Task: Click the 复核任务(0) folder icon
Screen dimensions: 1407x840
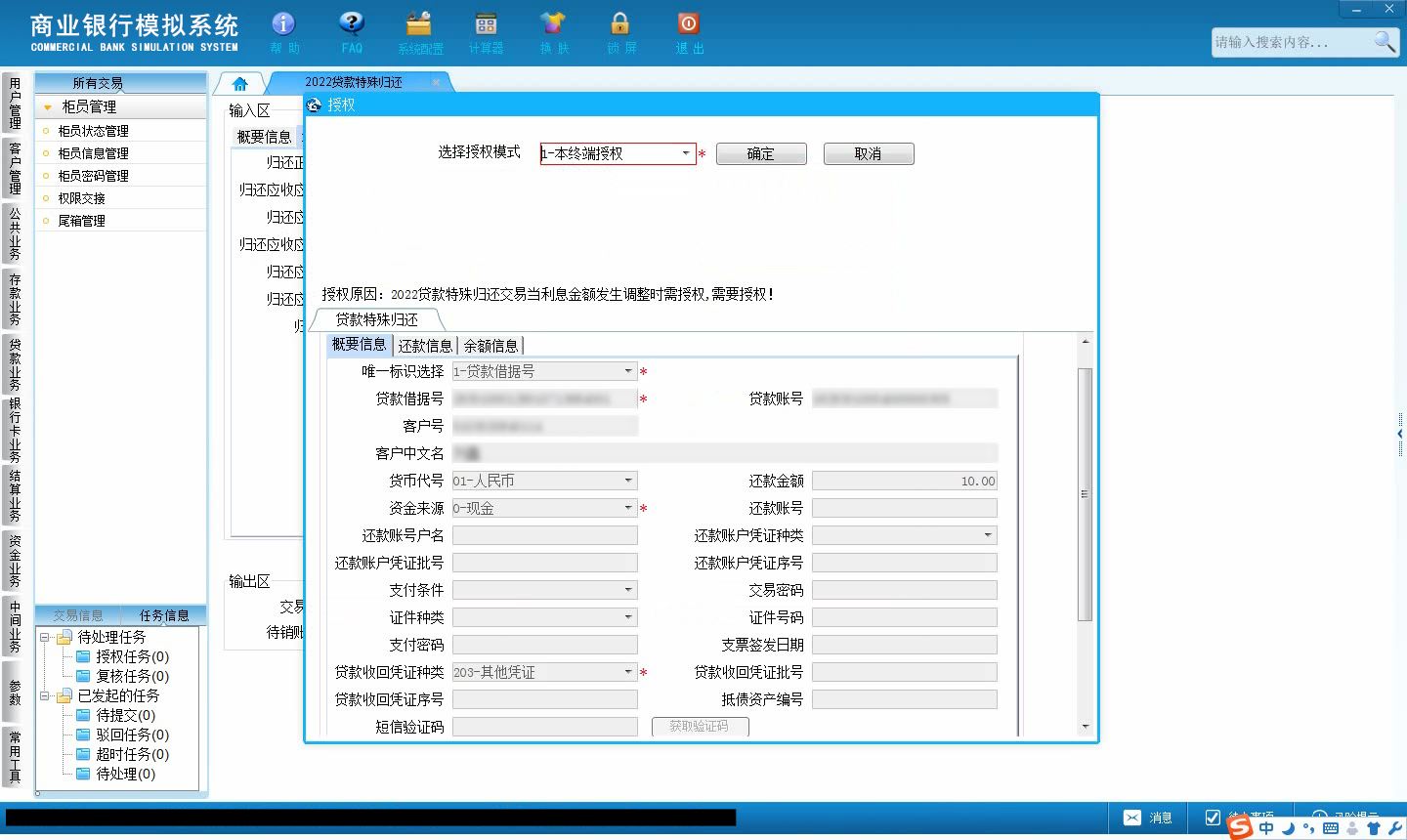Action: (x=83, y=677)
